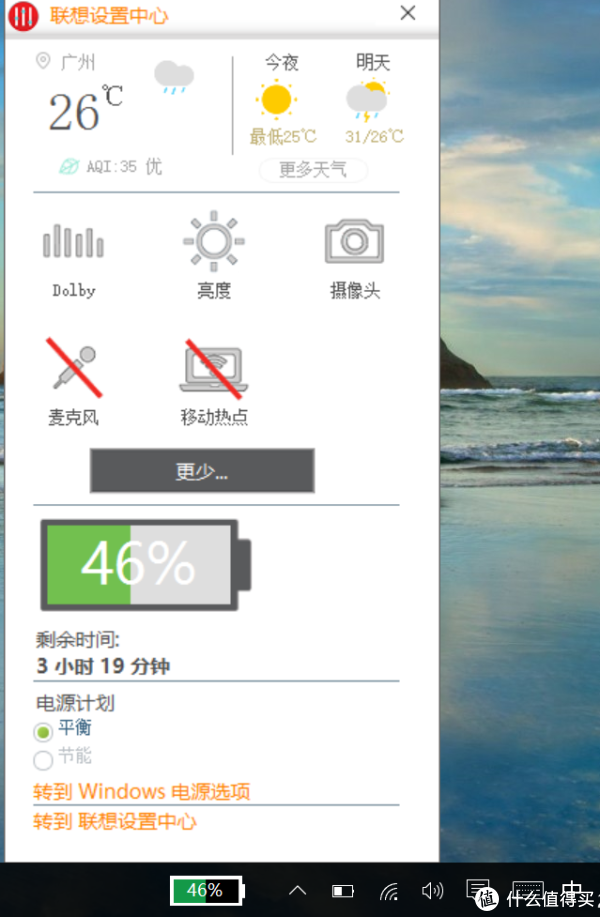This screenshot has height=917, width=600.
Task: Click the taskbar Wi-Fi network icon
Action: (389, 891)
